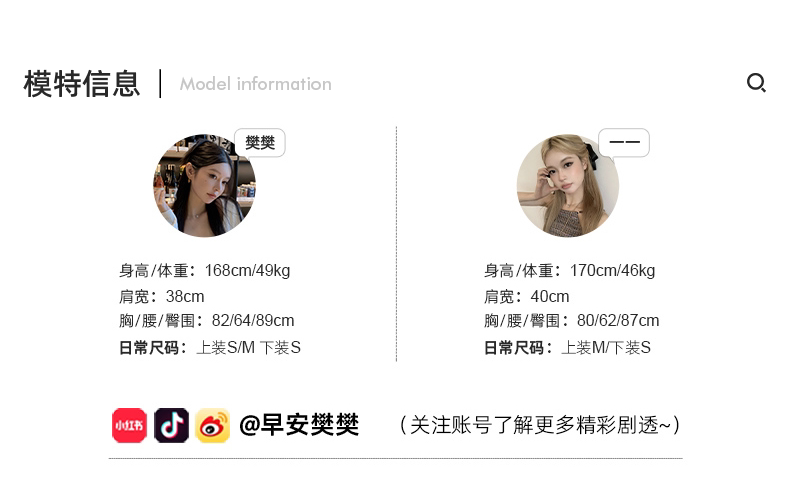Open the Xiaohongshu red app icon
790x498 pixels.
coord(129,425)
